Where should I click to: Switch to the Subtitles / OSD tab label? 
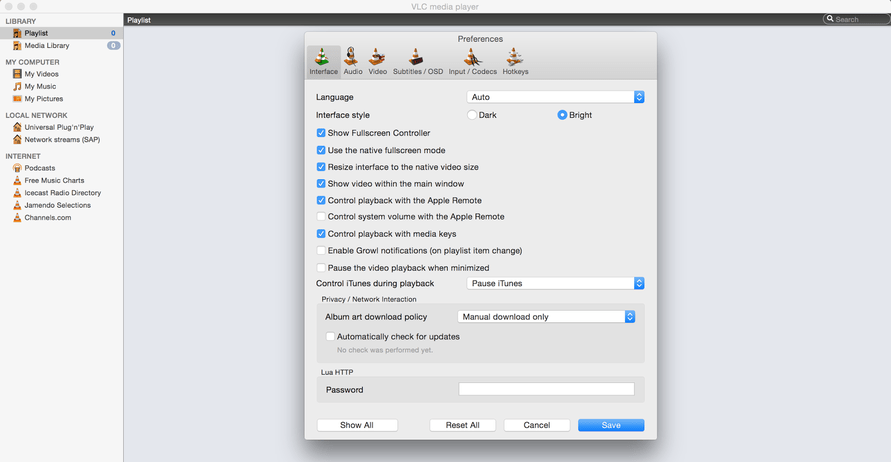[x=418, y=72]
